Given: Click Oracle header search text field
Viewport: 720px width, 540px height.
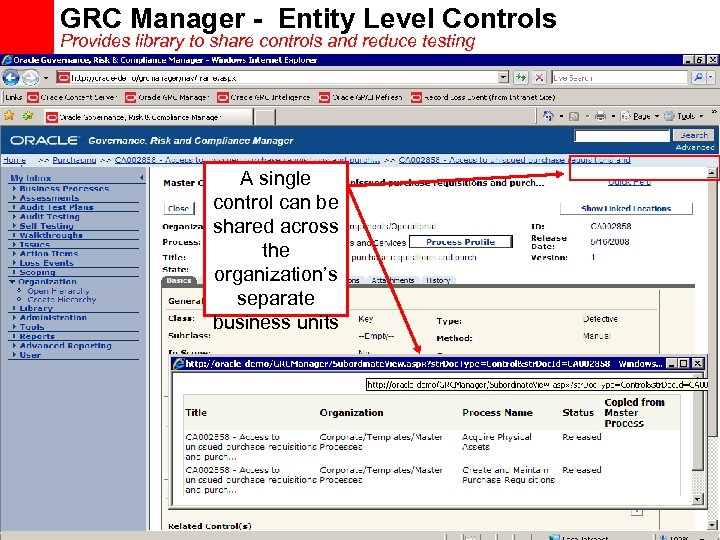Looking at the screenshot, I should tap(622, 135).
